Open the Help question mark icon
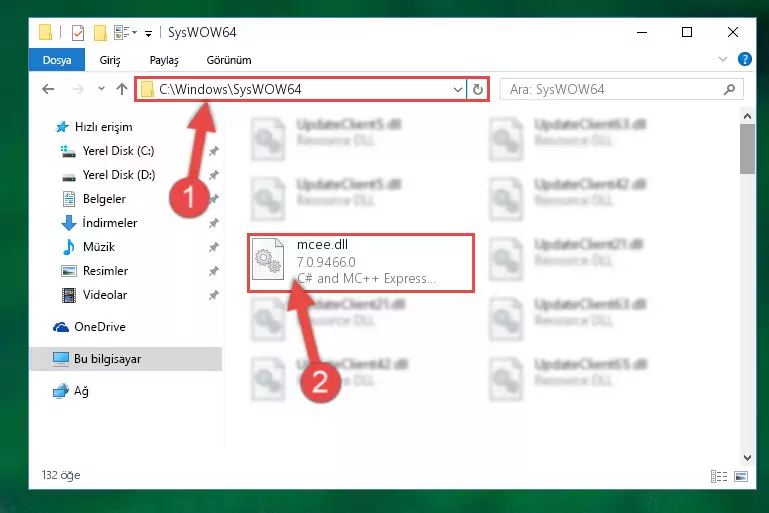The image size is (769, 513). 744,59
